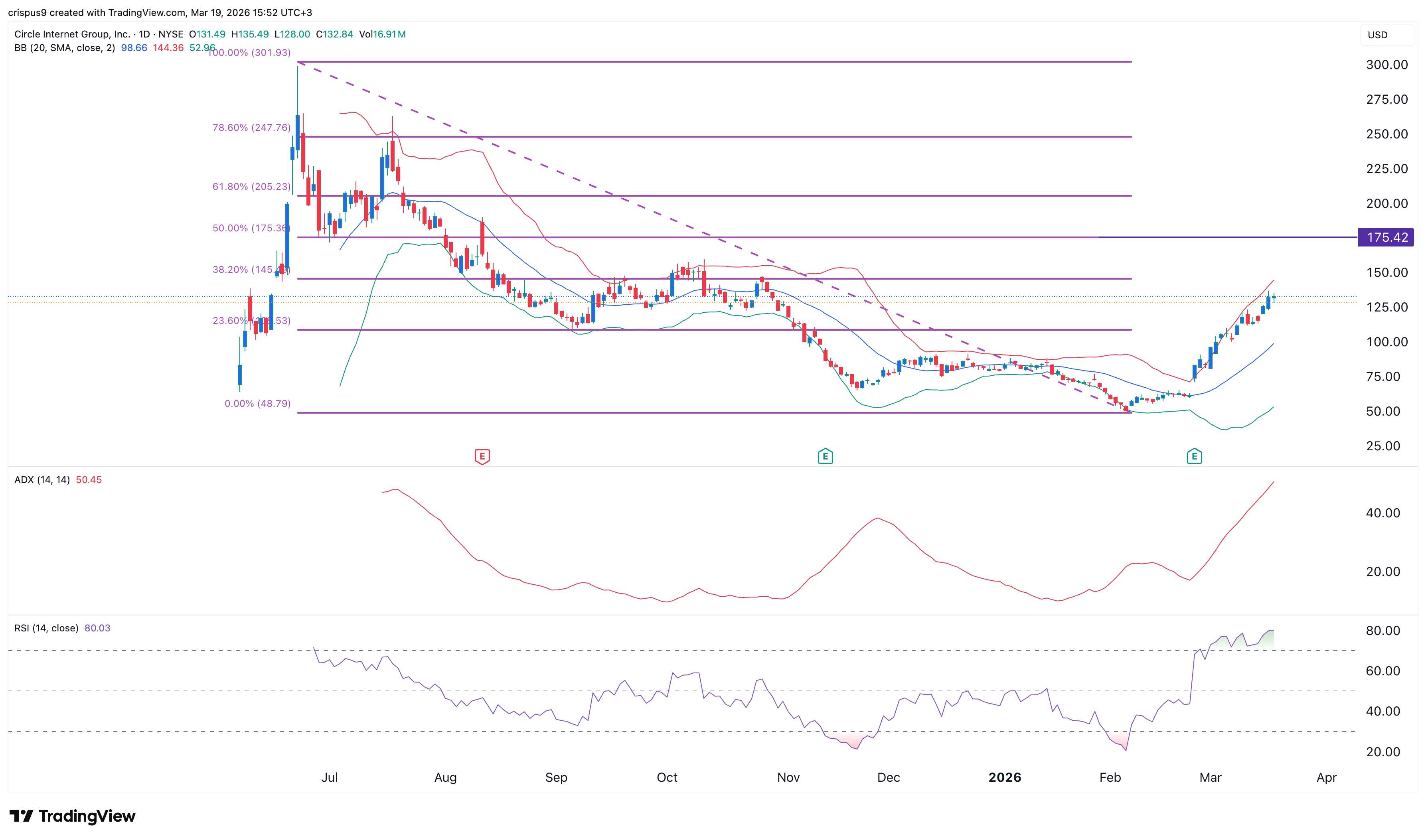Viewport: 1426px width, 840px height.
Task: Select the RSI (14, close) indicator label
Action: click(46, 628)
